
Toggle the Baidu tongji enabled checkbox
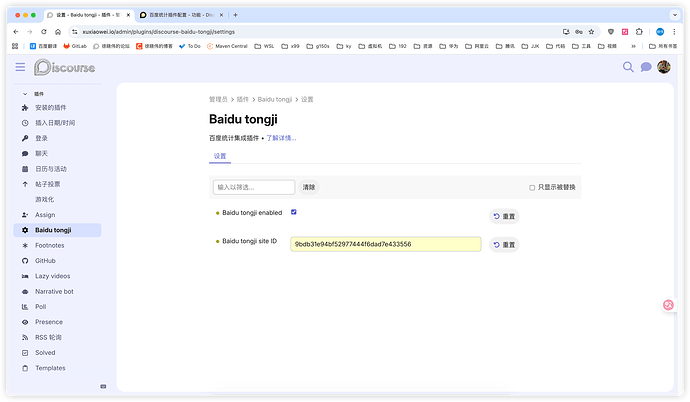tap(294, 212)
